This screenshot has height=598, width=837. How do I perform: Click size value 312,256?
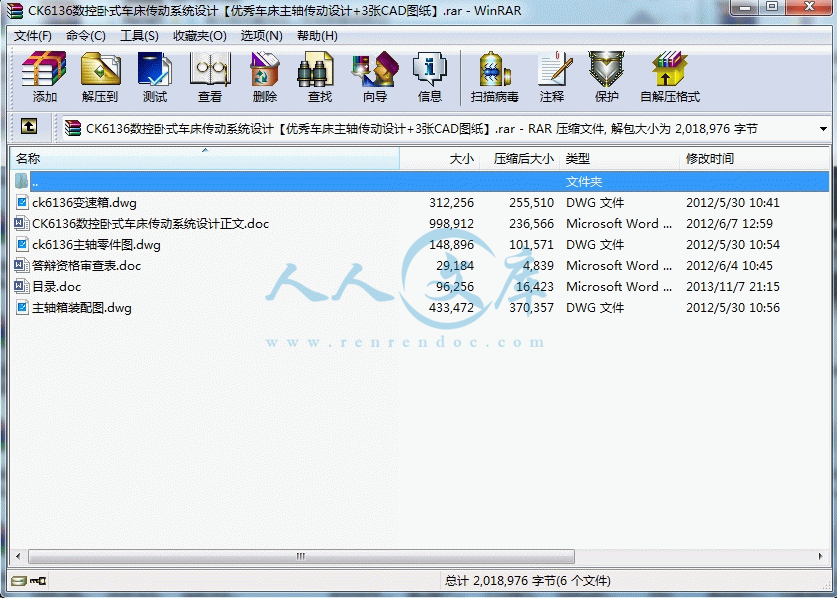click(x=451, y=203)
